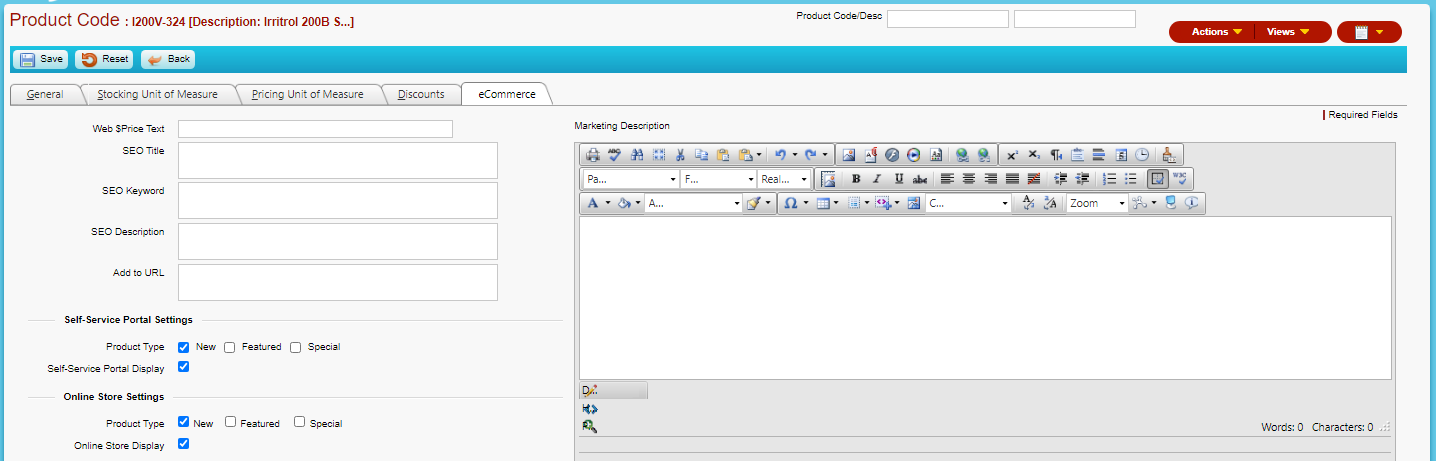Screen dimensions: 1436x461
Task: Switch to the General tab
Action: pyautogui.click(x=45, y=94)
